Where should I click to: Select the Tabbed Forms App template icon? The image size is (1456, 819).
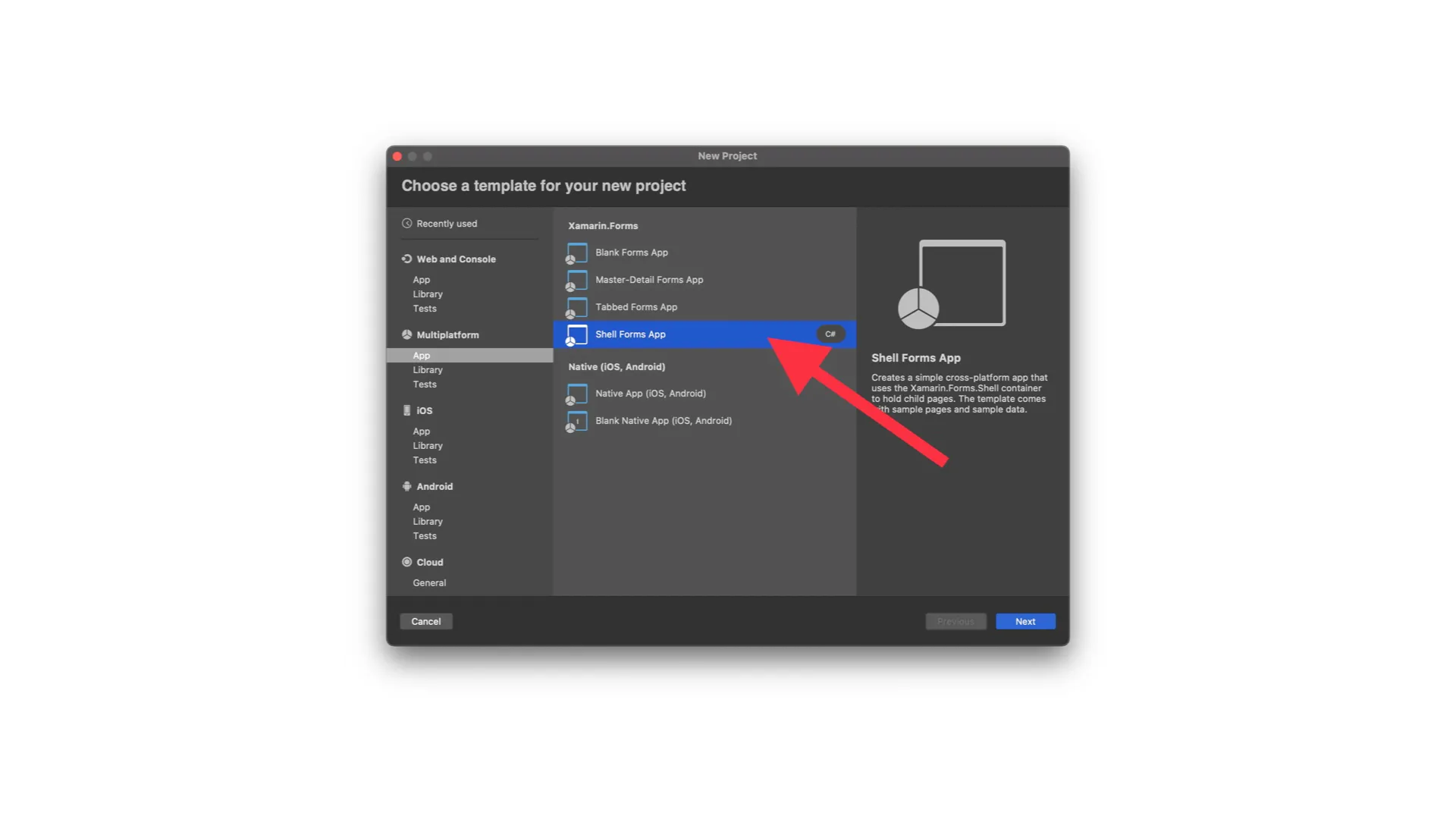(575, 306)
